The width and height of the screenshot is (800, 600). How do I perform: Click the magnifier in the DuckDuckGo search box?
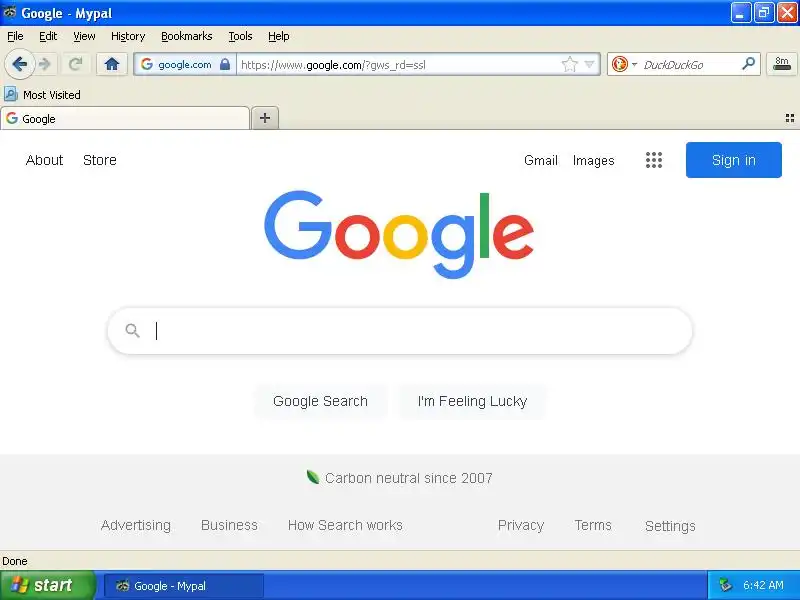point(748,64)
